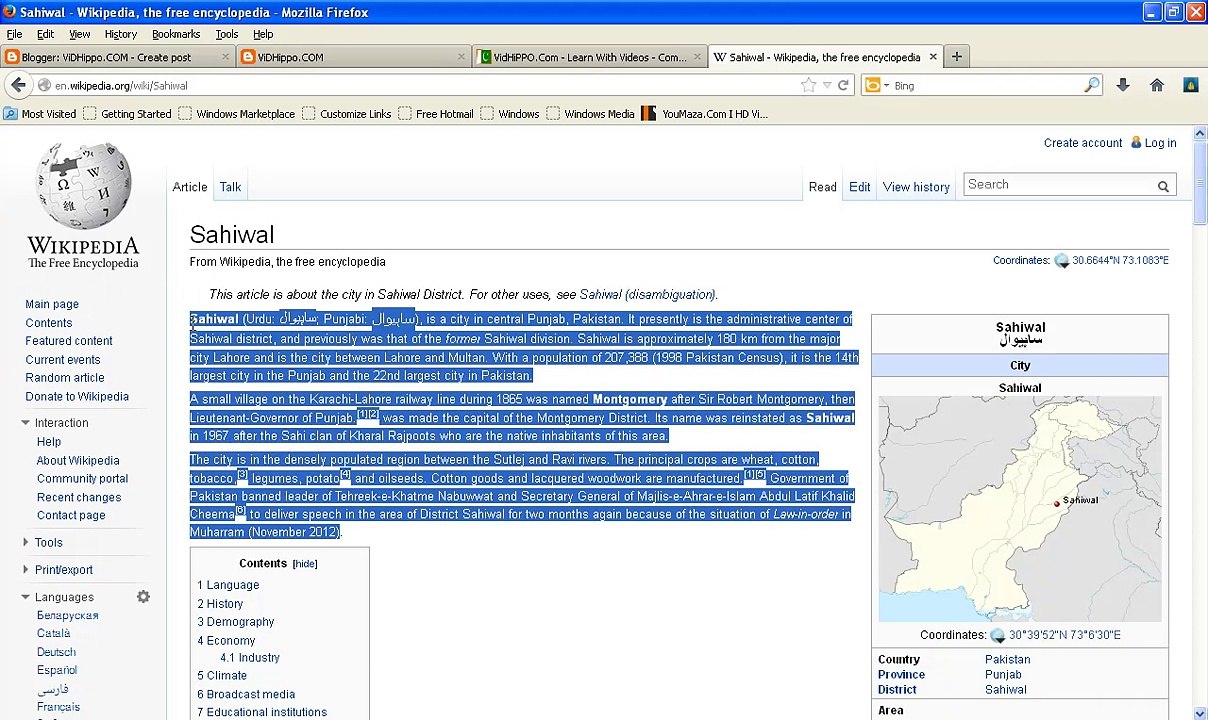Click the YouMaza.Com bookmark icon
This screenshot has width=1208, height=720.
tap(648, 114)
